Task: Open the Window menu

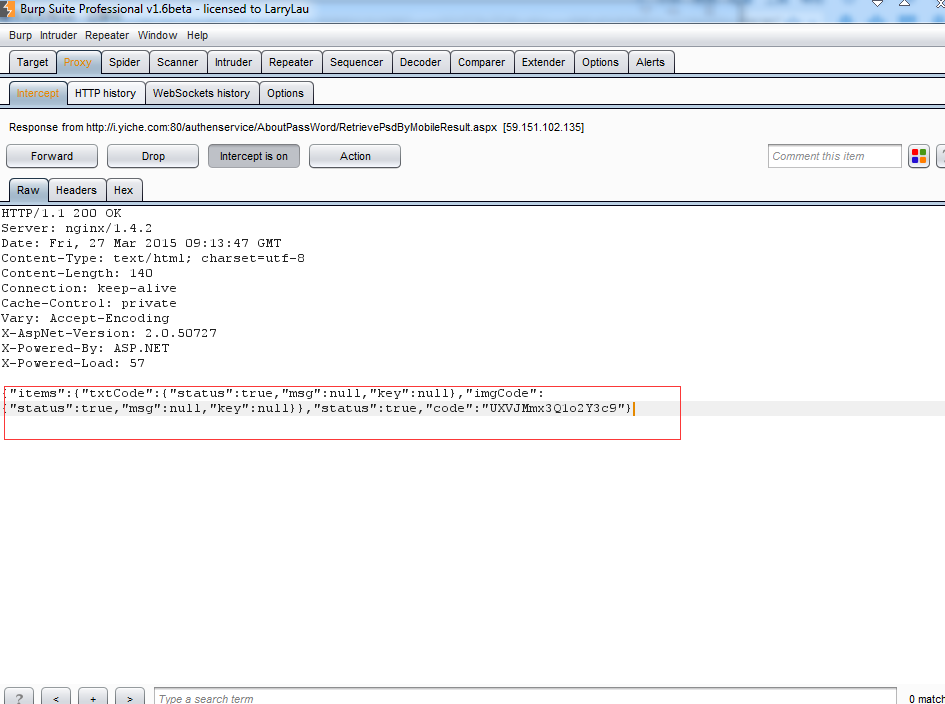Action: click(x=157, y=36)
